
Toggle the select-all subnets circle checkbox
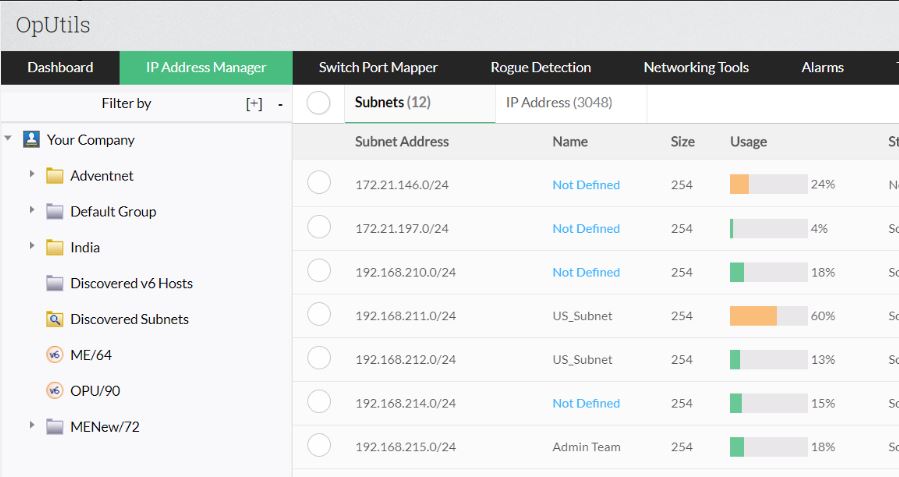coord(318,103)
